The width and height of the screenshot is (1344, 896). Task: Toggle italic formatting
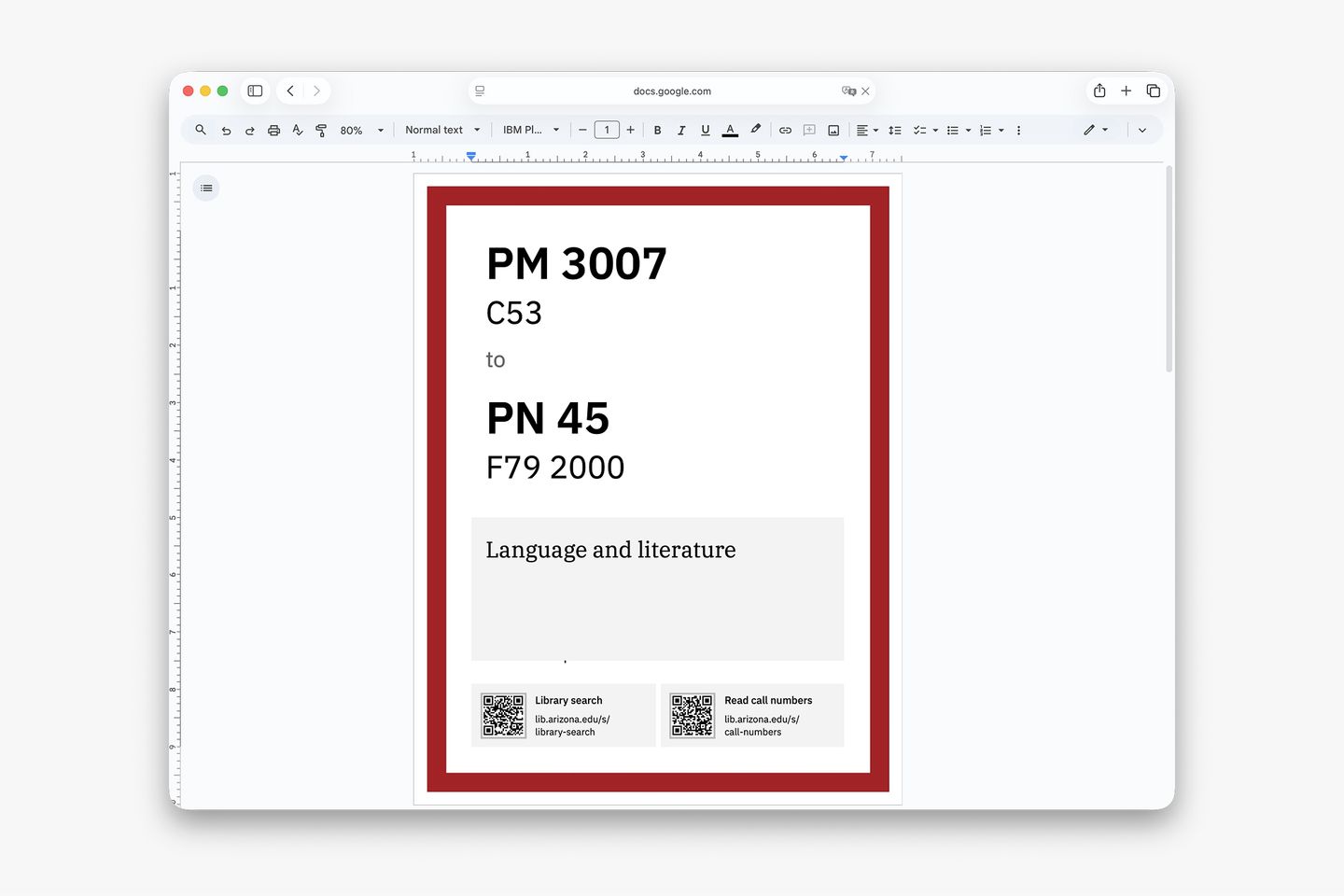pyautogui.click(x=681, y=131)
